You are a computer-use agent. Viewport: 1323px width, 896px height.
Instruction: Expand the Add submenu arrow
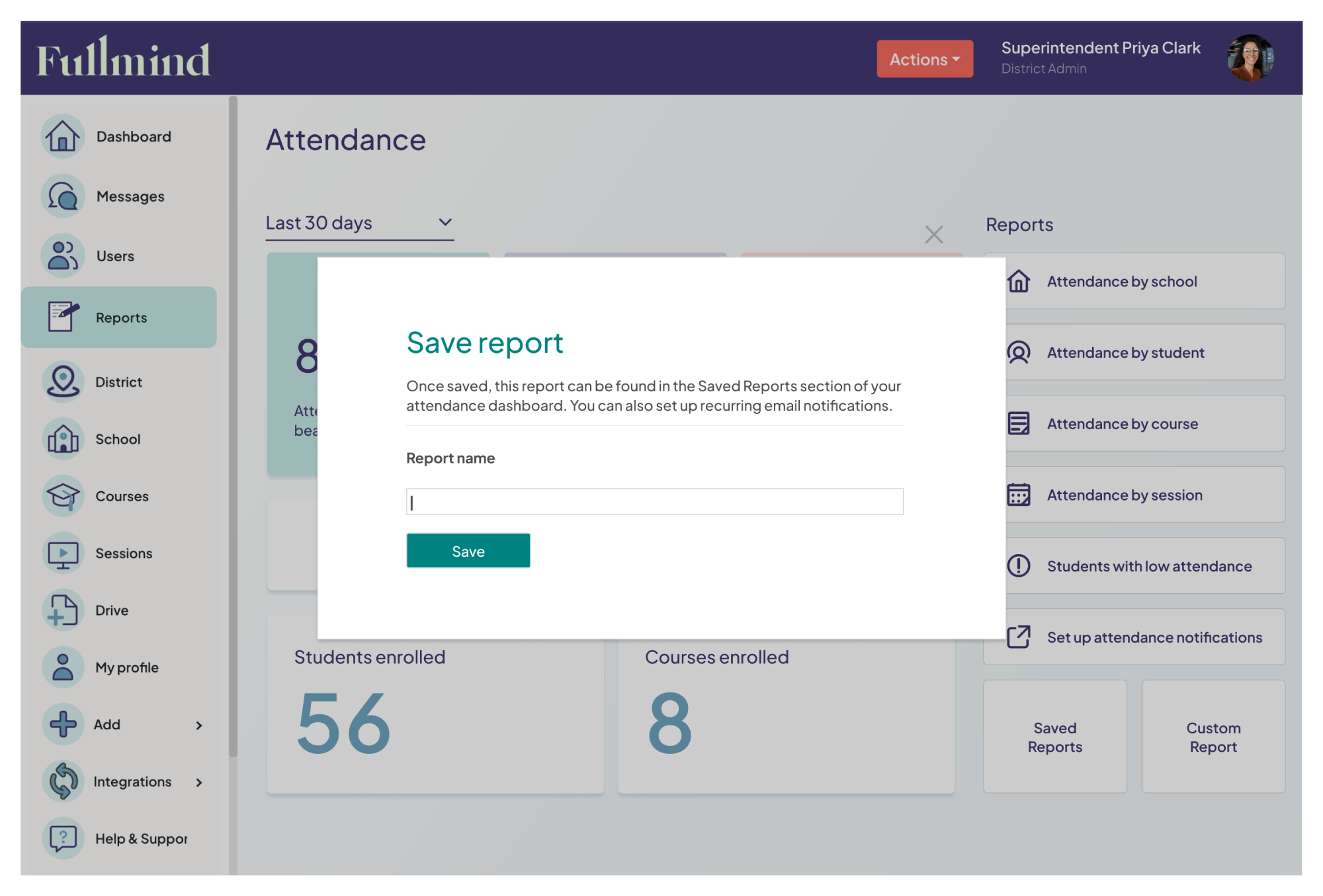(x=198, y=725)
